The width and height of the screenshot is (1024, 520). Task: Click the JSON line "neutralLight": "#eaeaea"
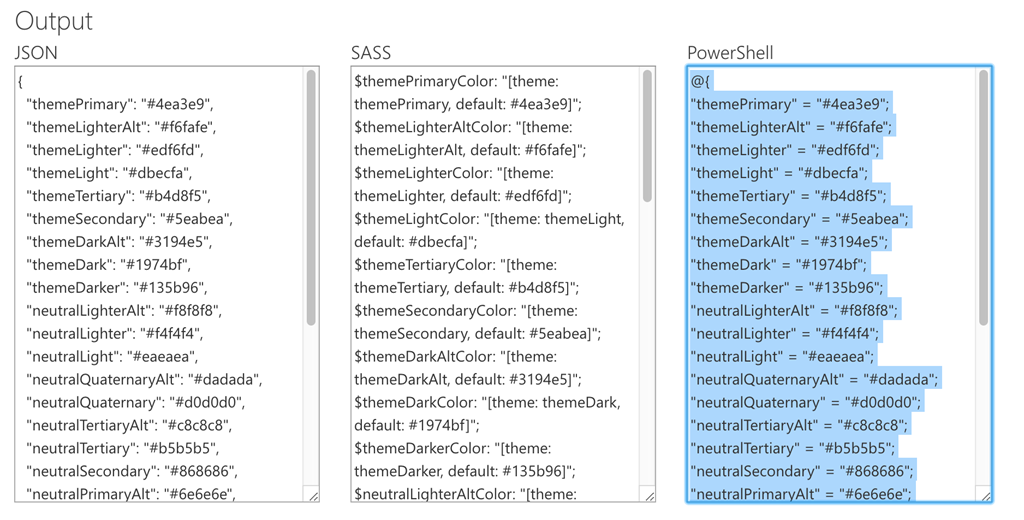pyautogui.click(x=112, y=357)
